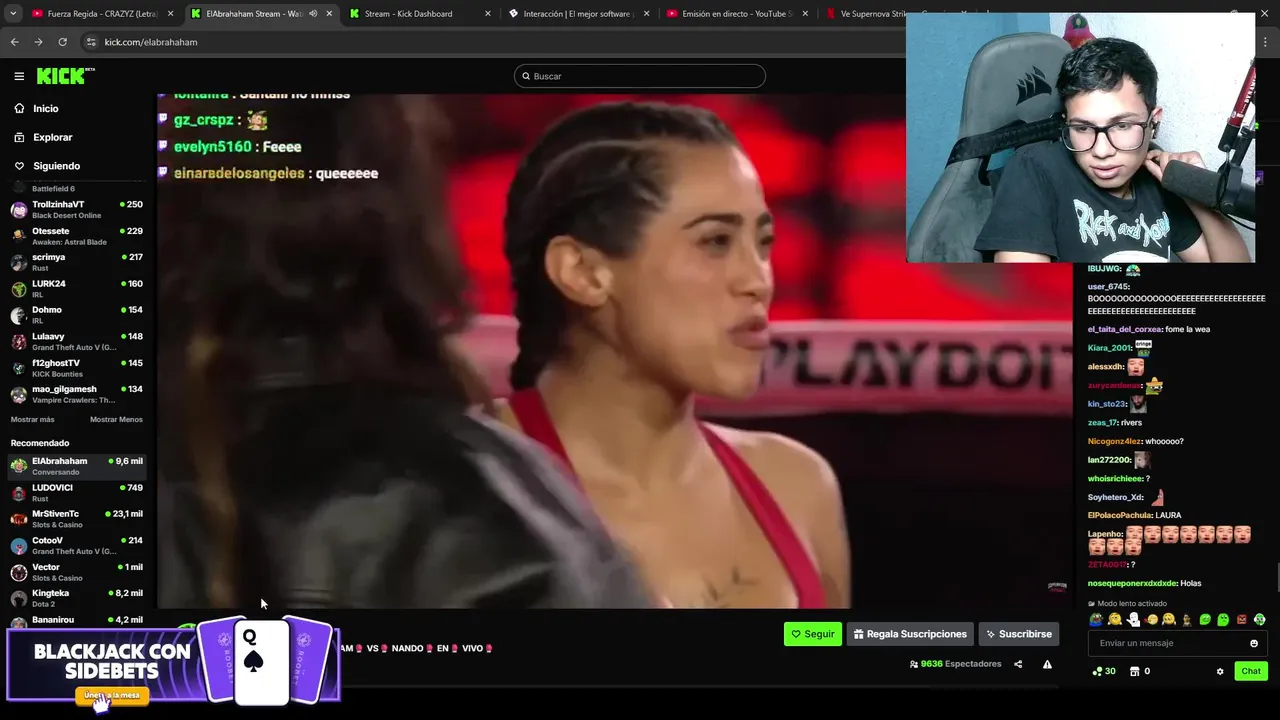This screenshot has height=720, width=1280.
Task: Click Kingteka avatar in recommended list
Action: click(18, 598)
